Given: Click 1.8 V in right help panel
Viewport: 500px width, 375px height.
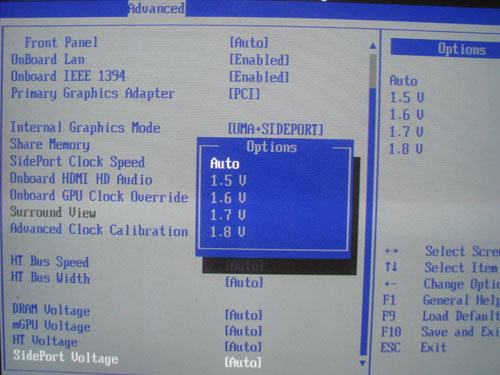Looking at the screenshot, I should coord(406,149).
